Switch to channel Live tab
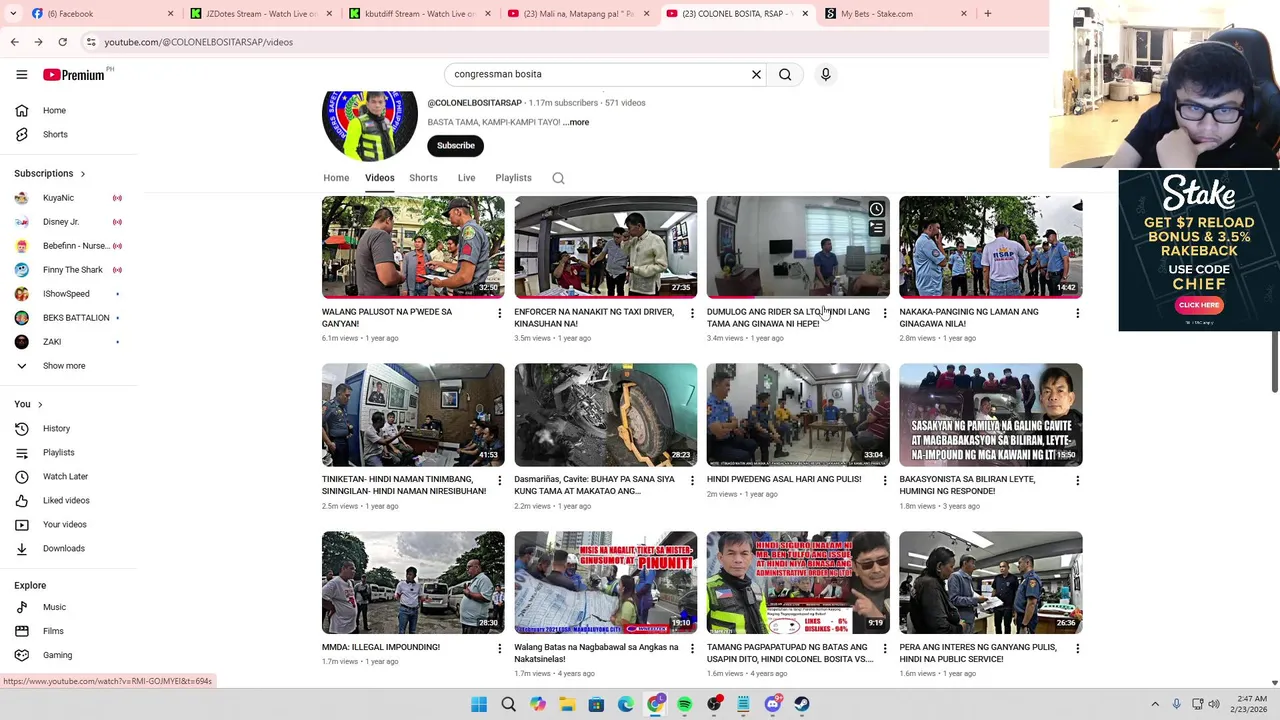 [x=466, y=178]
